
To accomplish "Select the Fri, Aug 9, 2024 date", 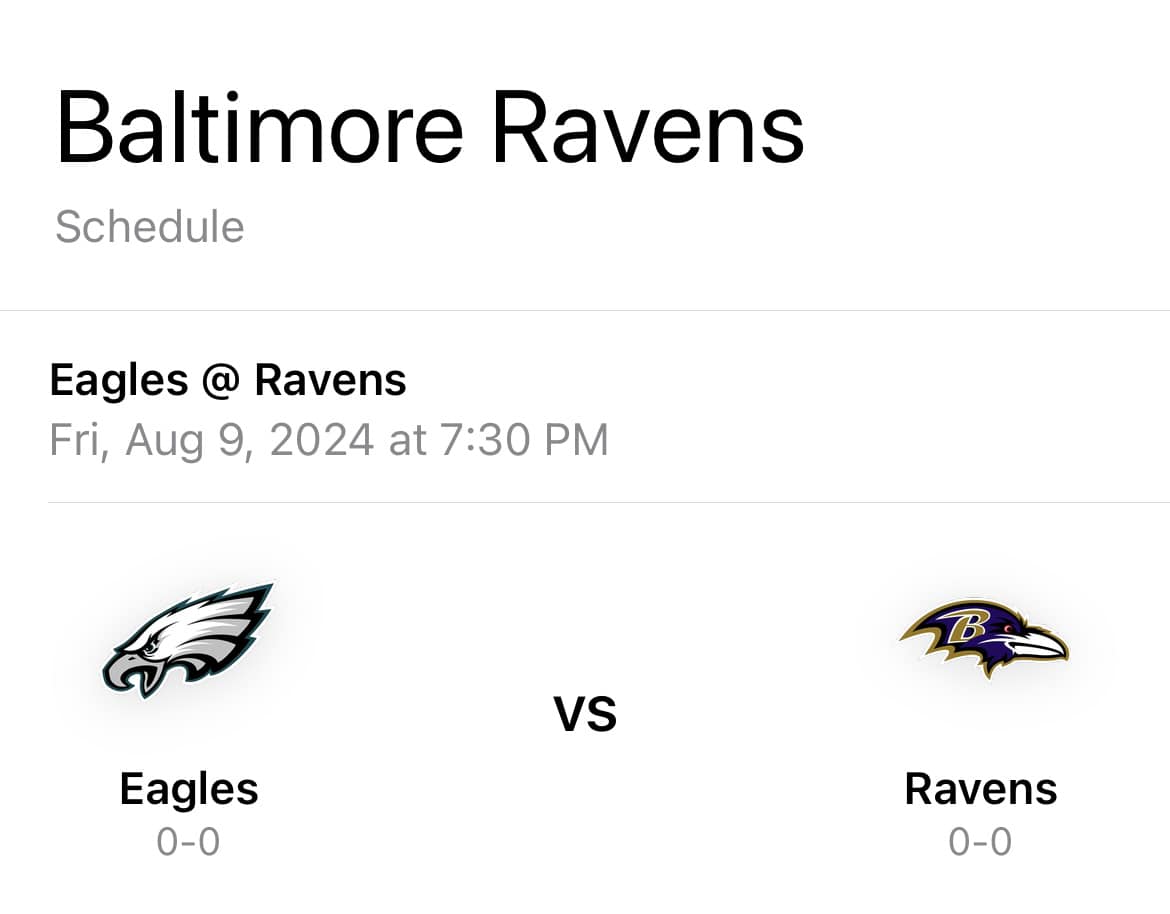I will click(211, 440).
